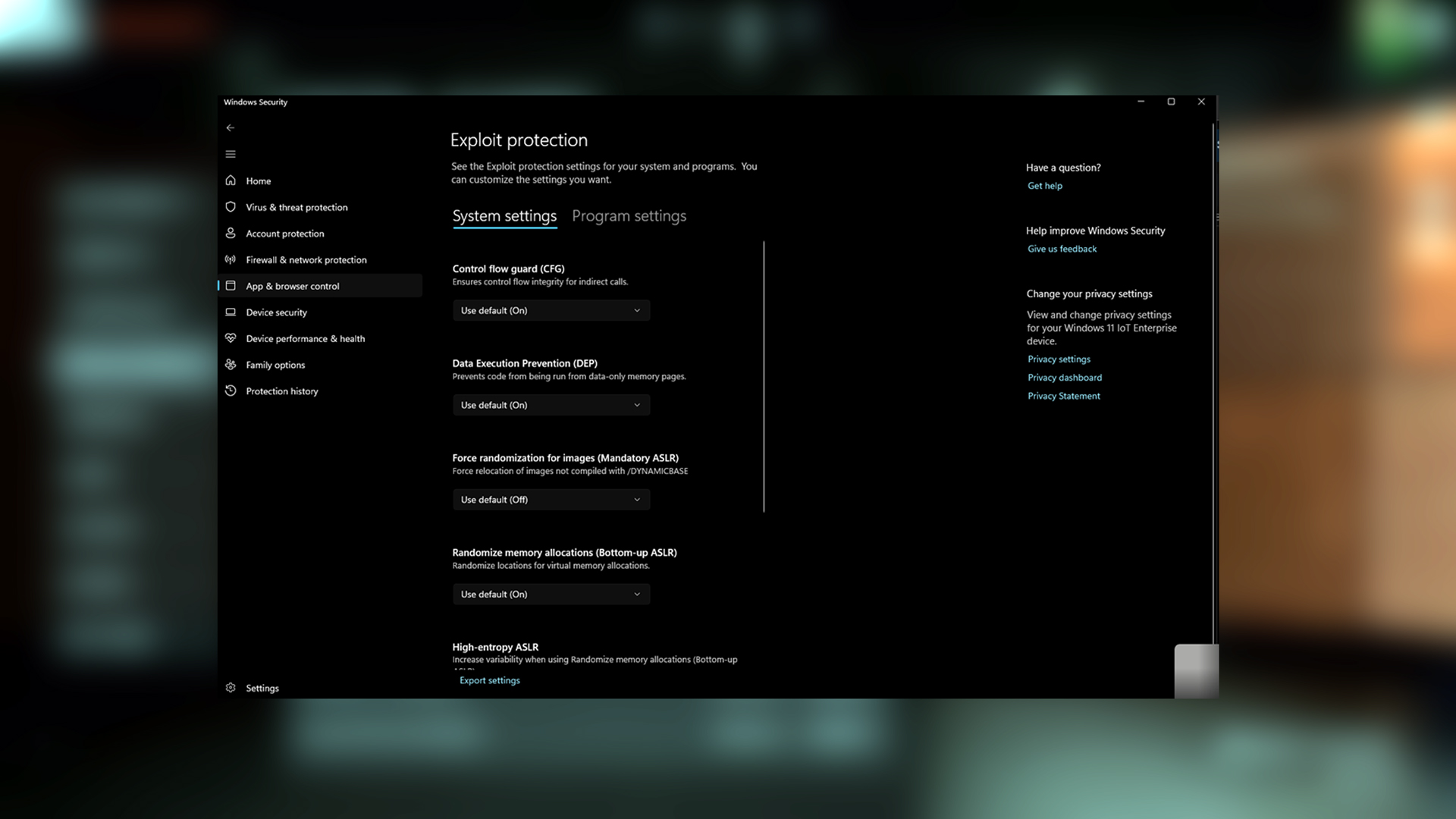This screenshot has width=1456, height=819.
Task: Open the Mandatory ASLR dropdown
Action: coord(551,500)
